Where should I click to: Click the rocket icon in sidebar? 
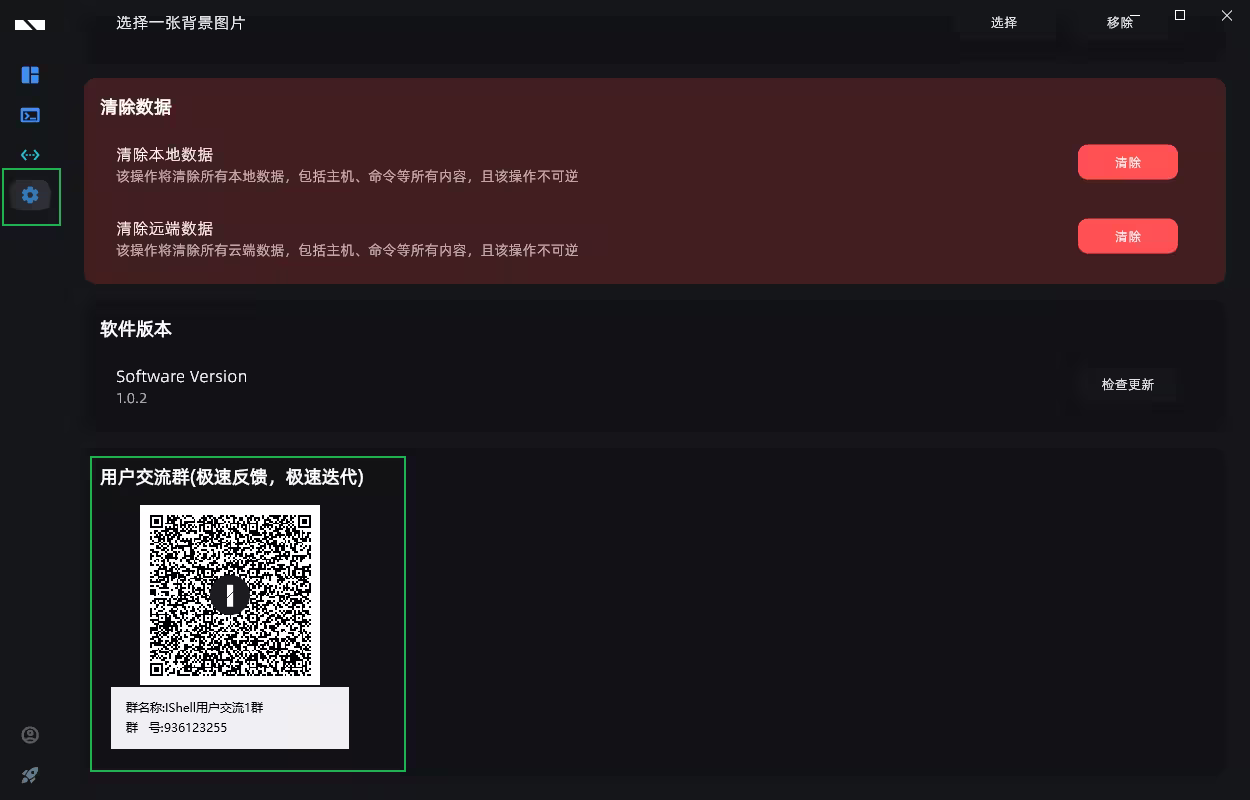click(x=30, y=775)
